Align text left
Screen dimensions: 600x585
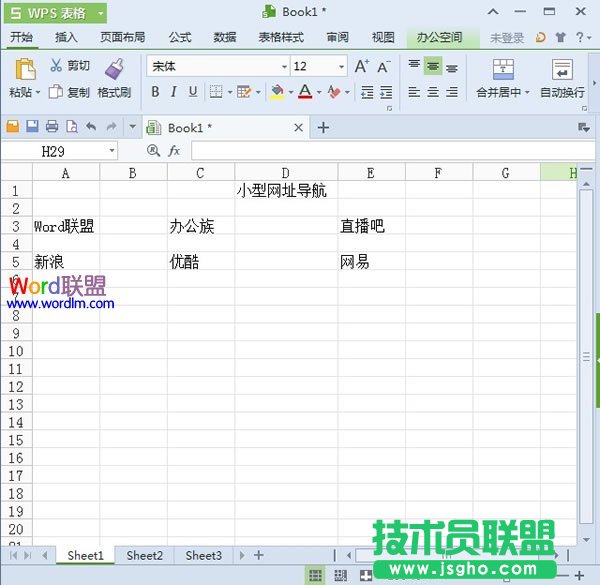(x=414, y=92)
